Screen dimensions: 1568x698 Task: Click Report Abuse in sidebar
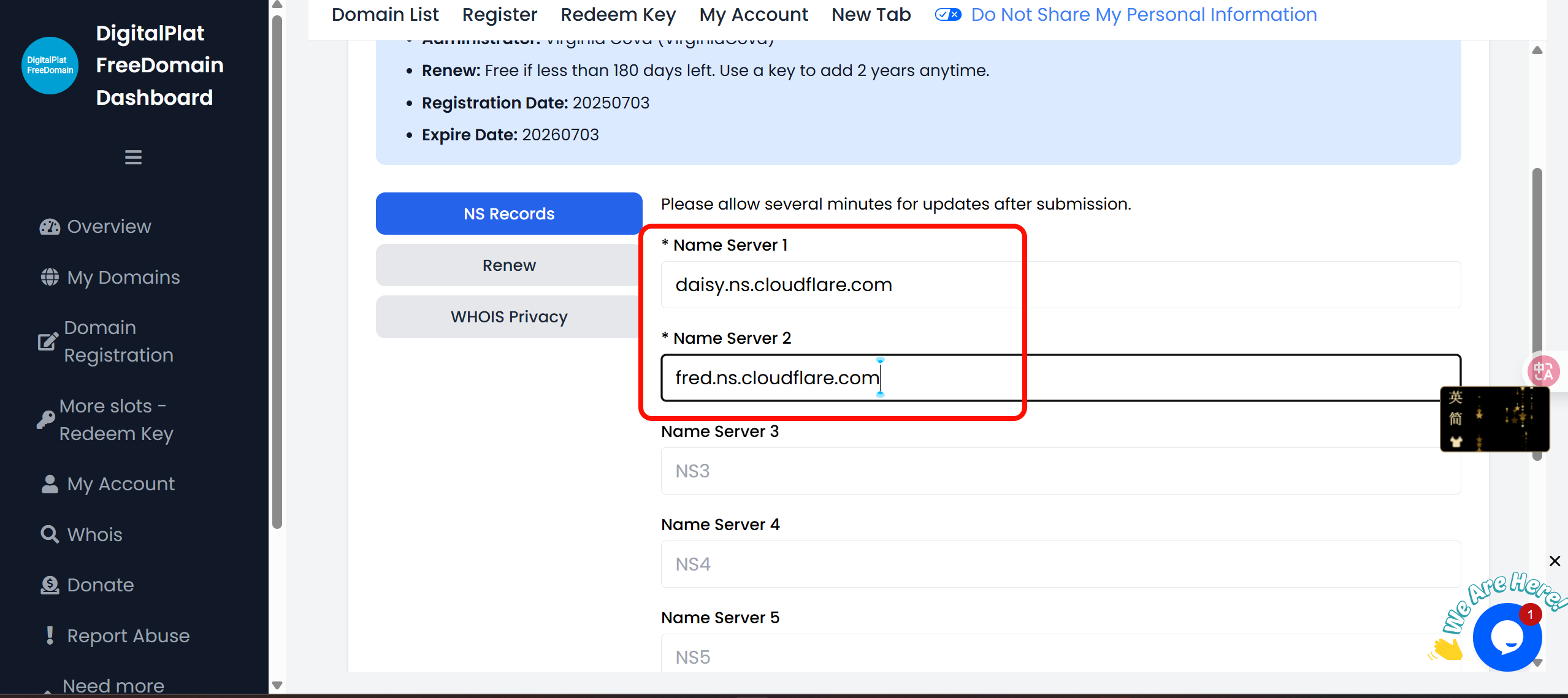click(x=128, y=635)
